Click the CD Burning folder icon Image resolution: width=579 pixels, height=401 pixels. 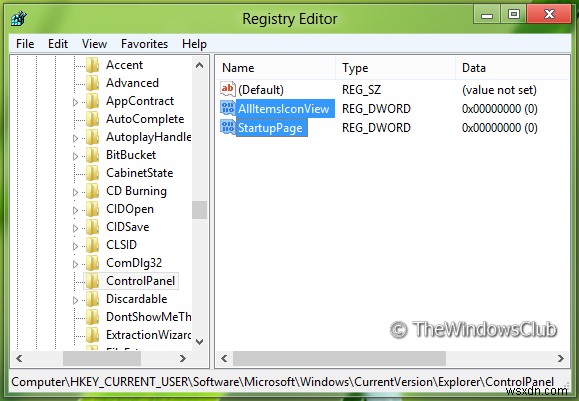coord(92,191)
